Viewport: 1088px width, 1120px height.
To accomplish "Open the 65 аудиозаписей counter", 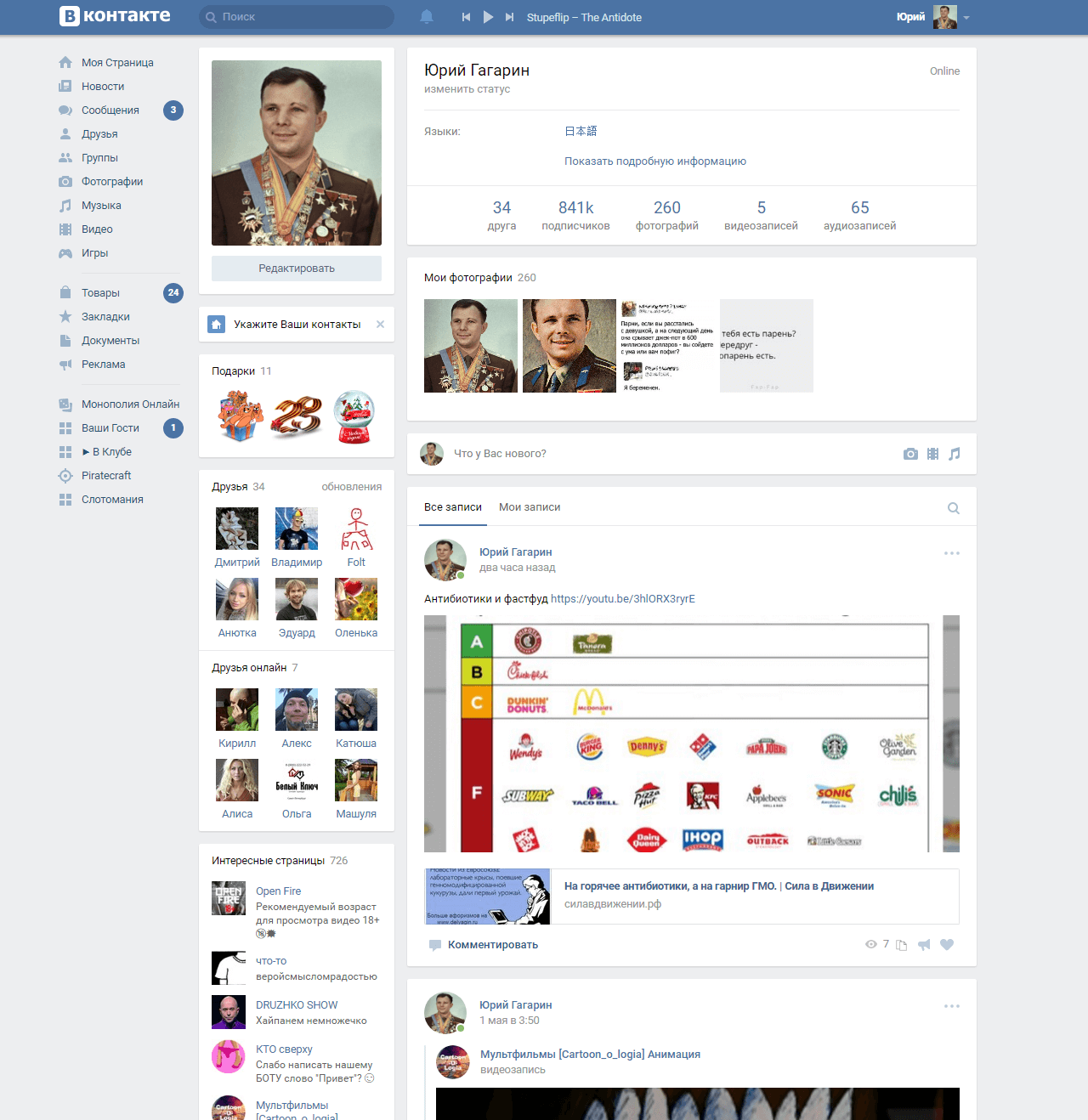I will tap(859, 216).
